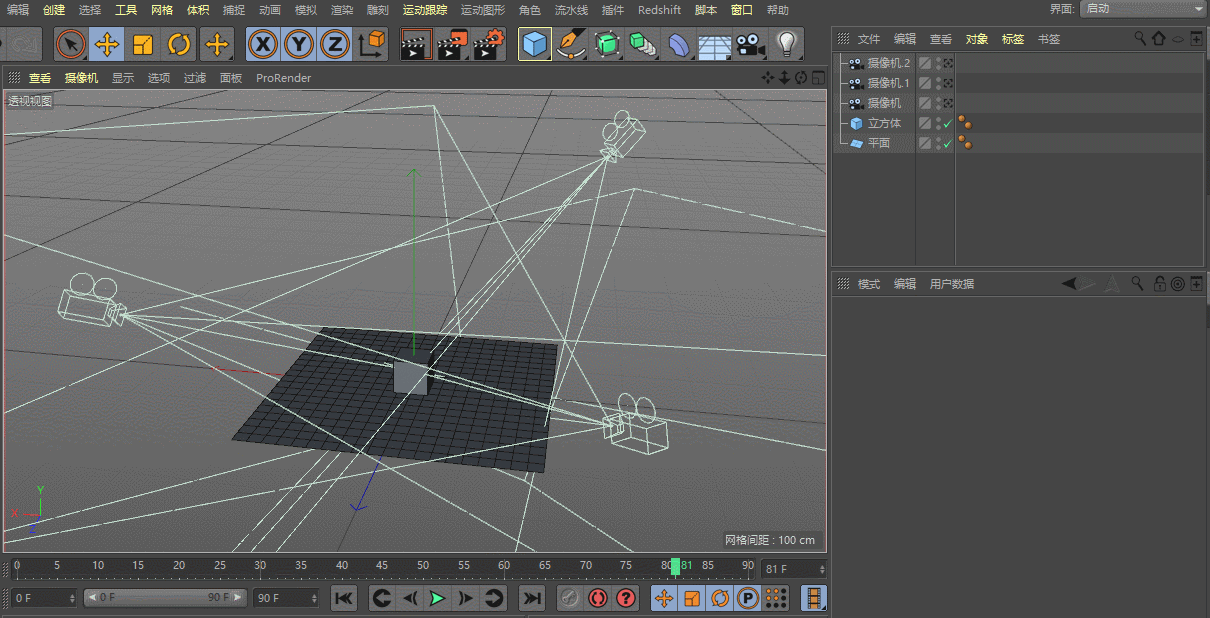
Task: Select the 平面 object in the list
Action: coord(878,144)
